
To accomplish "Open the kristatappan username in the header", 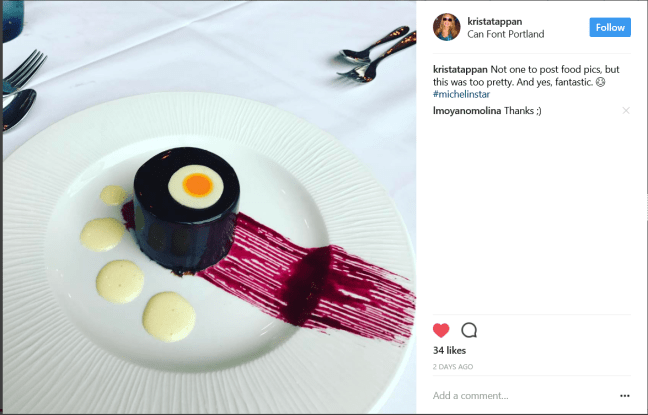I will point(495,21).
